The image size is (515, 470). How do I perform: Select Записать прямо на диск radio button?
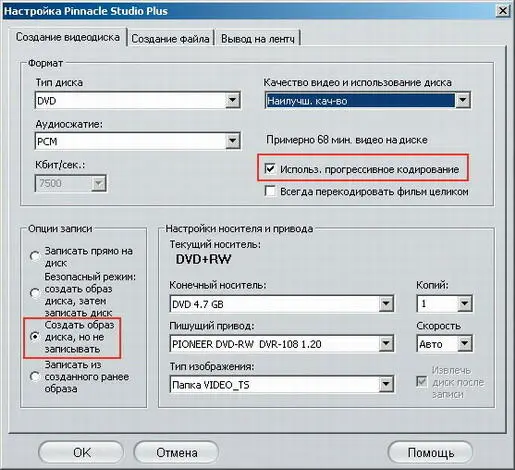tap(35, 256)
